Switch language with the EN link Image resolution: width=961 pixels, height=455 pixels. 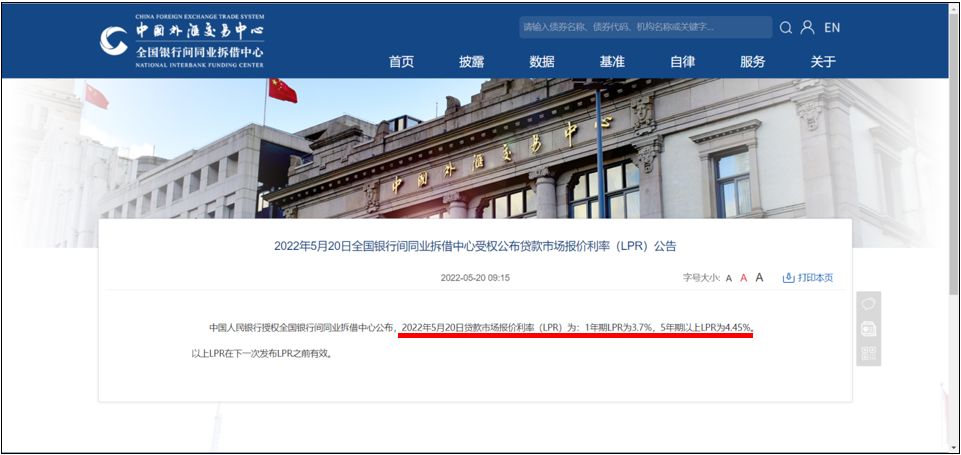coord(832,28)
